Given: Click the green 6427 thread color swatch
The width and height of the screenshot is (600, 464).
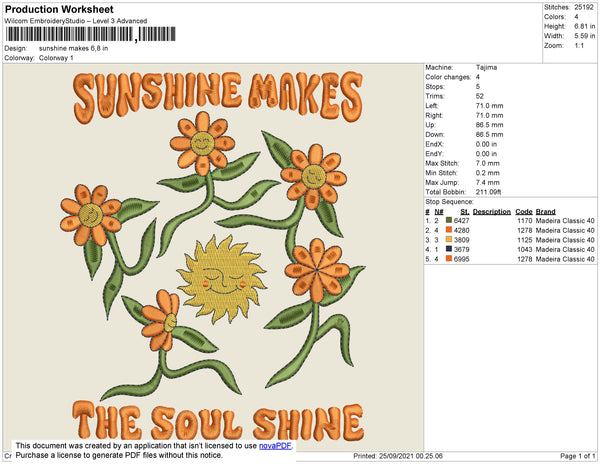Looking at the screenshot, I should click(x=449, y=220).
